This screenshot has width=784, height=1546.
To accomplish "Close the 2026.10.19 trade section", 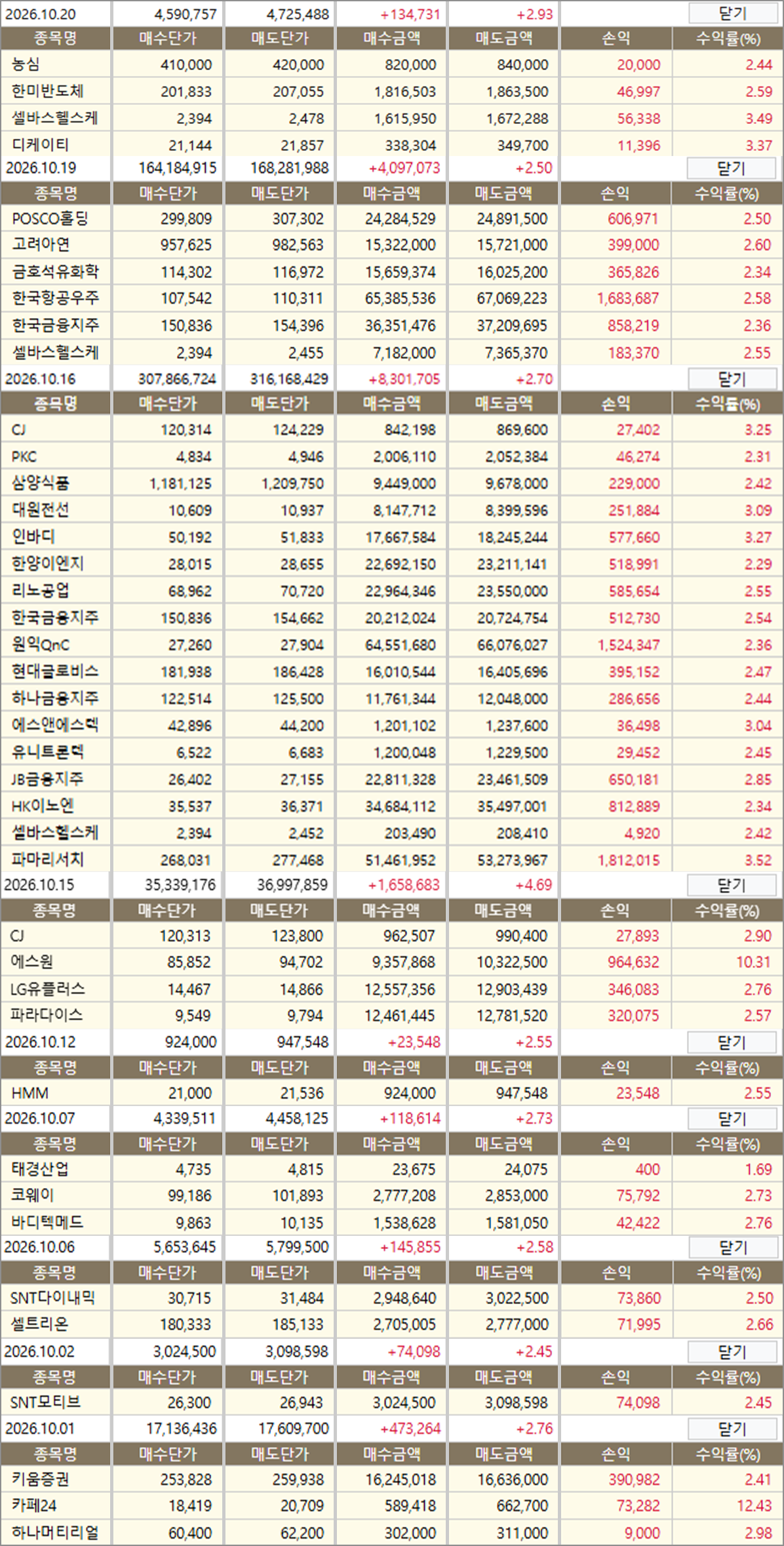I will point(732,168).
